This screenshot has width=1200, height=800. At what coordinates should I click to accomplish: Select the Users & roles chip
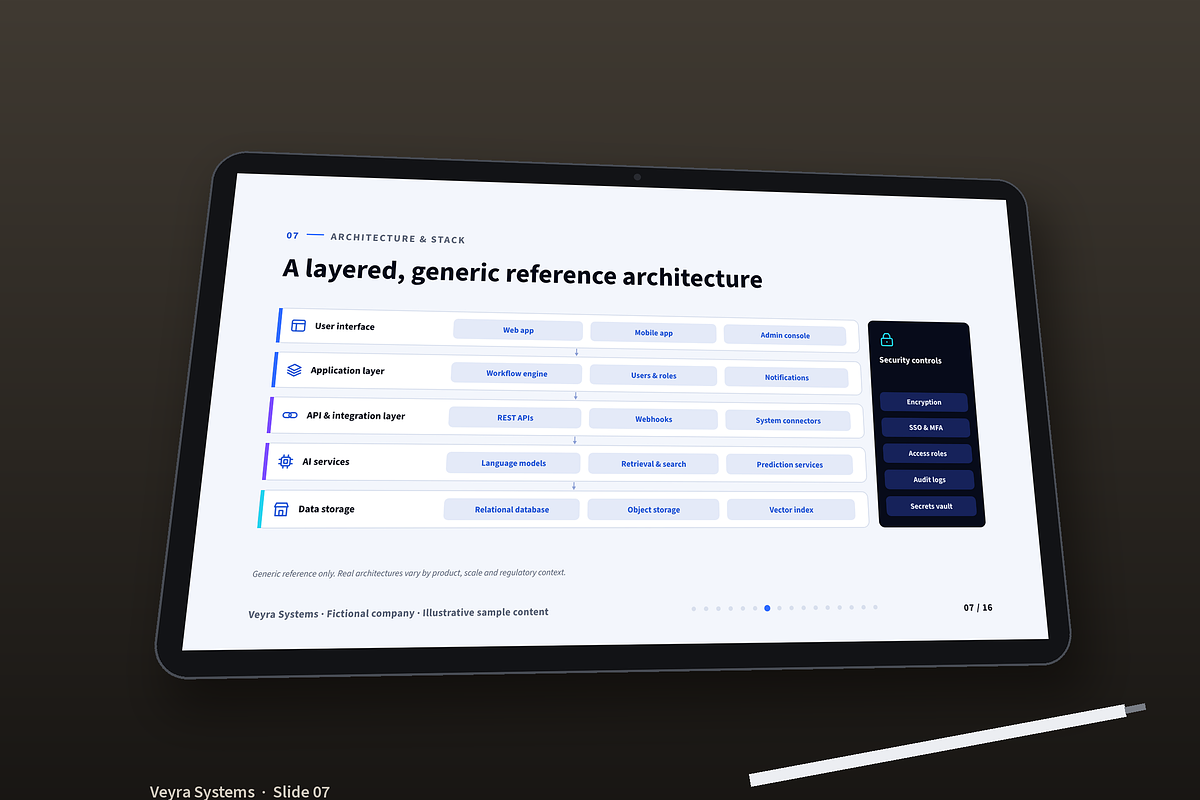pyautogui.click(x=653, y=376)
